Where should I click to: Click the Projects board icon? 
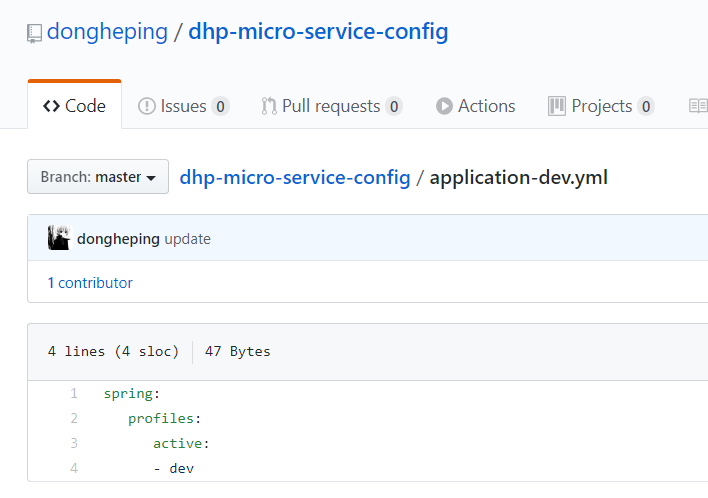[557, 106]
